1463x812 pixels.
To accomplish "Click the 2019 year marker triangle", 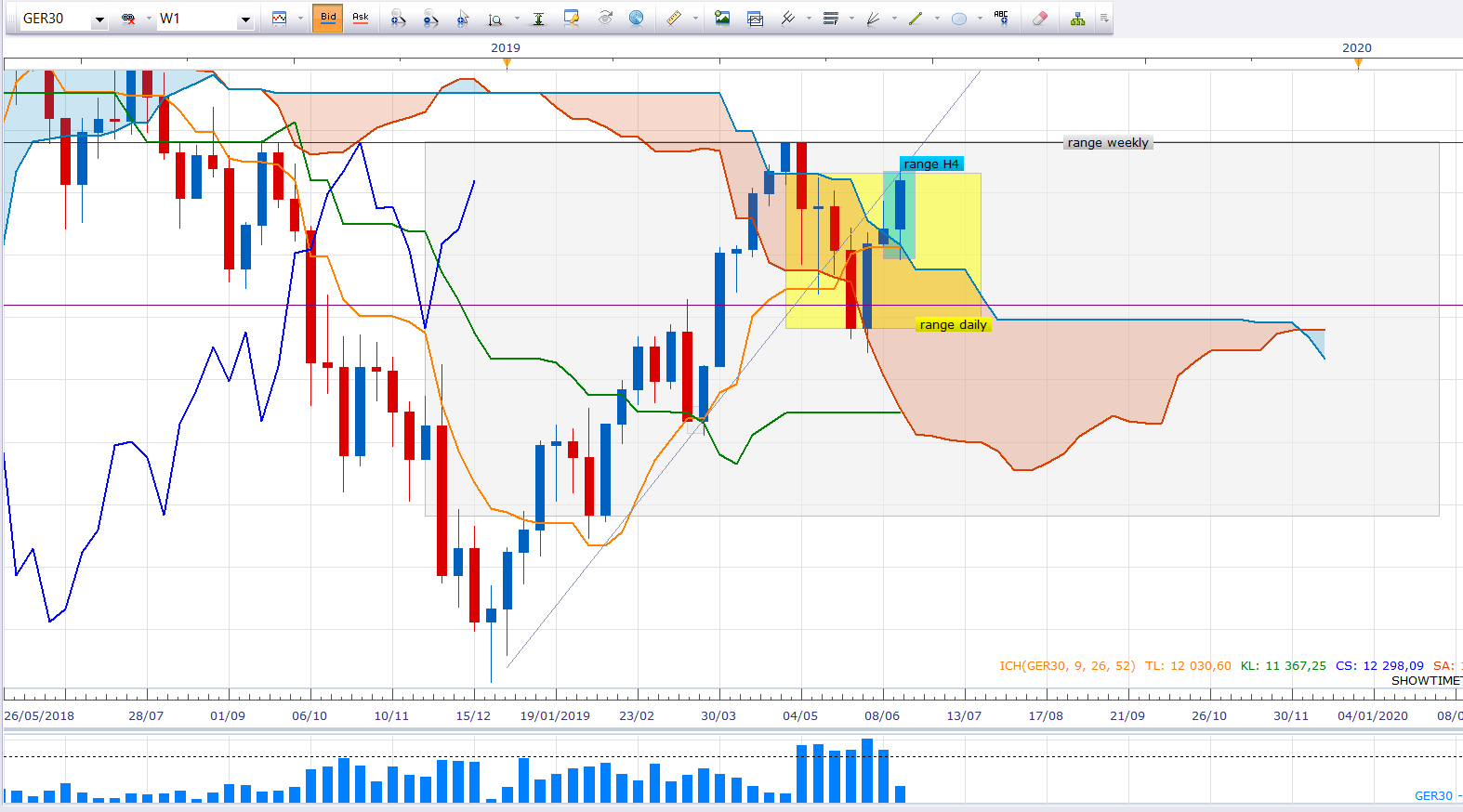I will point(507,63).
